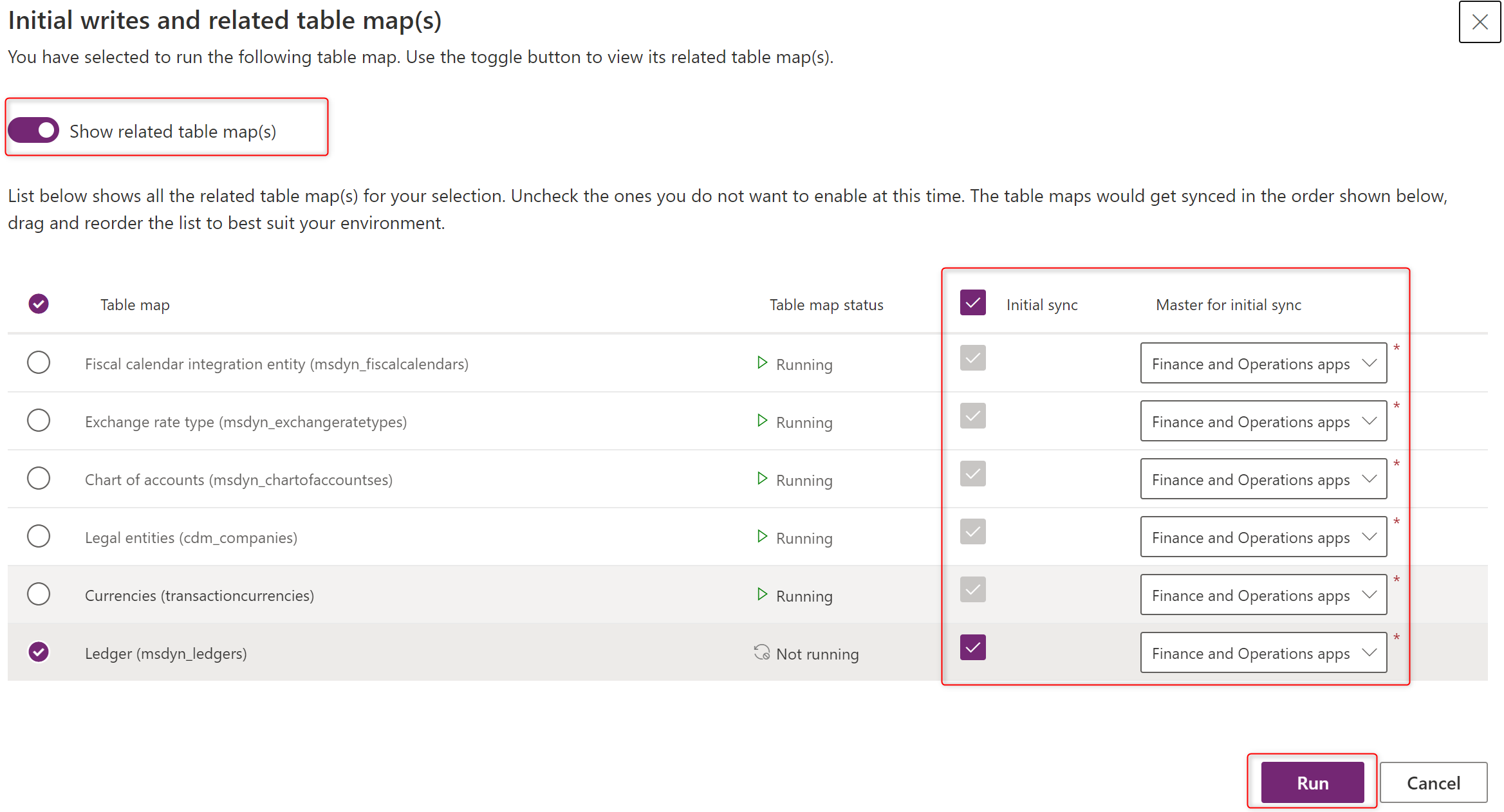Select the Currencies (transactioncurrencies) table map
This screenshot has height=812, width=1504.
[x=39, y=594]
